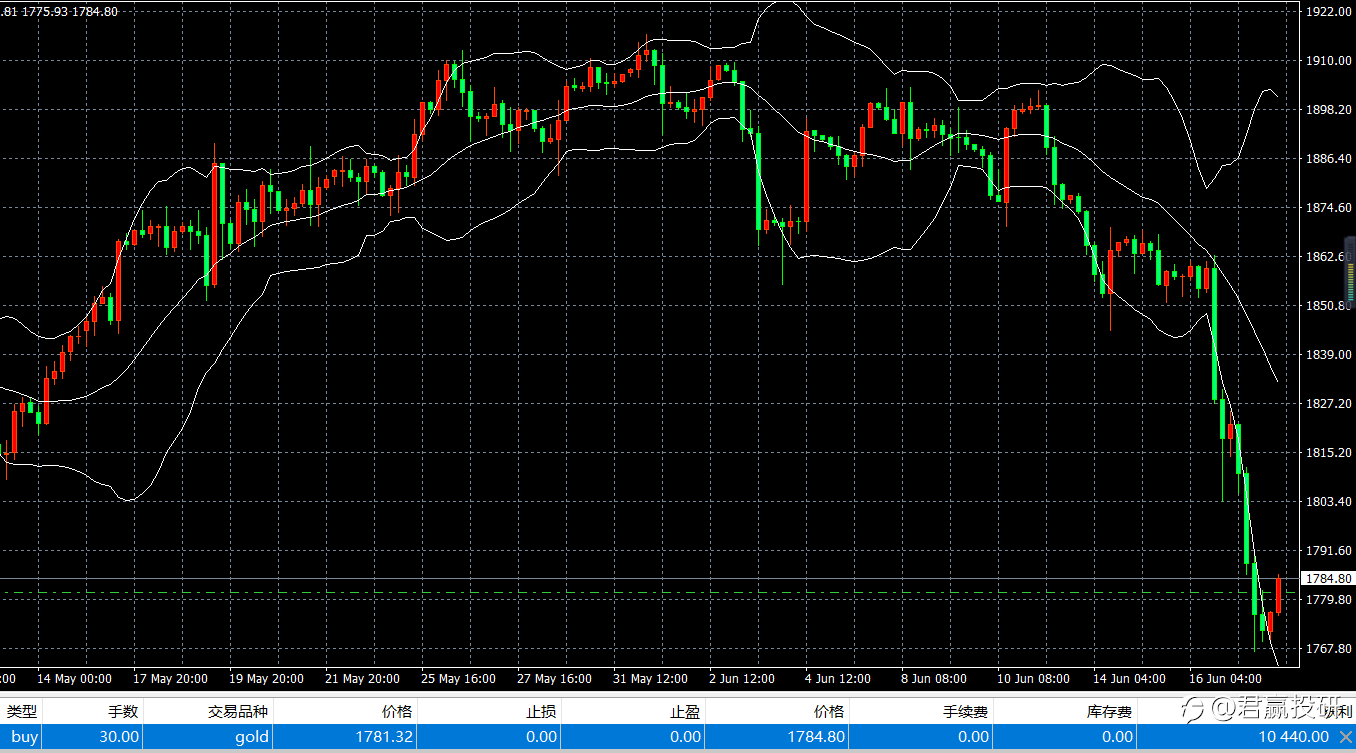1356x753 pixels.
Task: Click the 31 May 12:00 time label
Action: click(650, 679)
